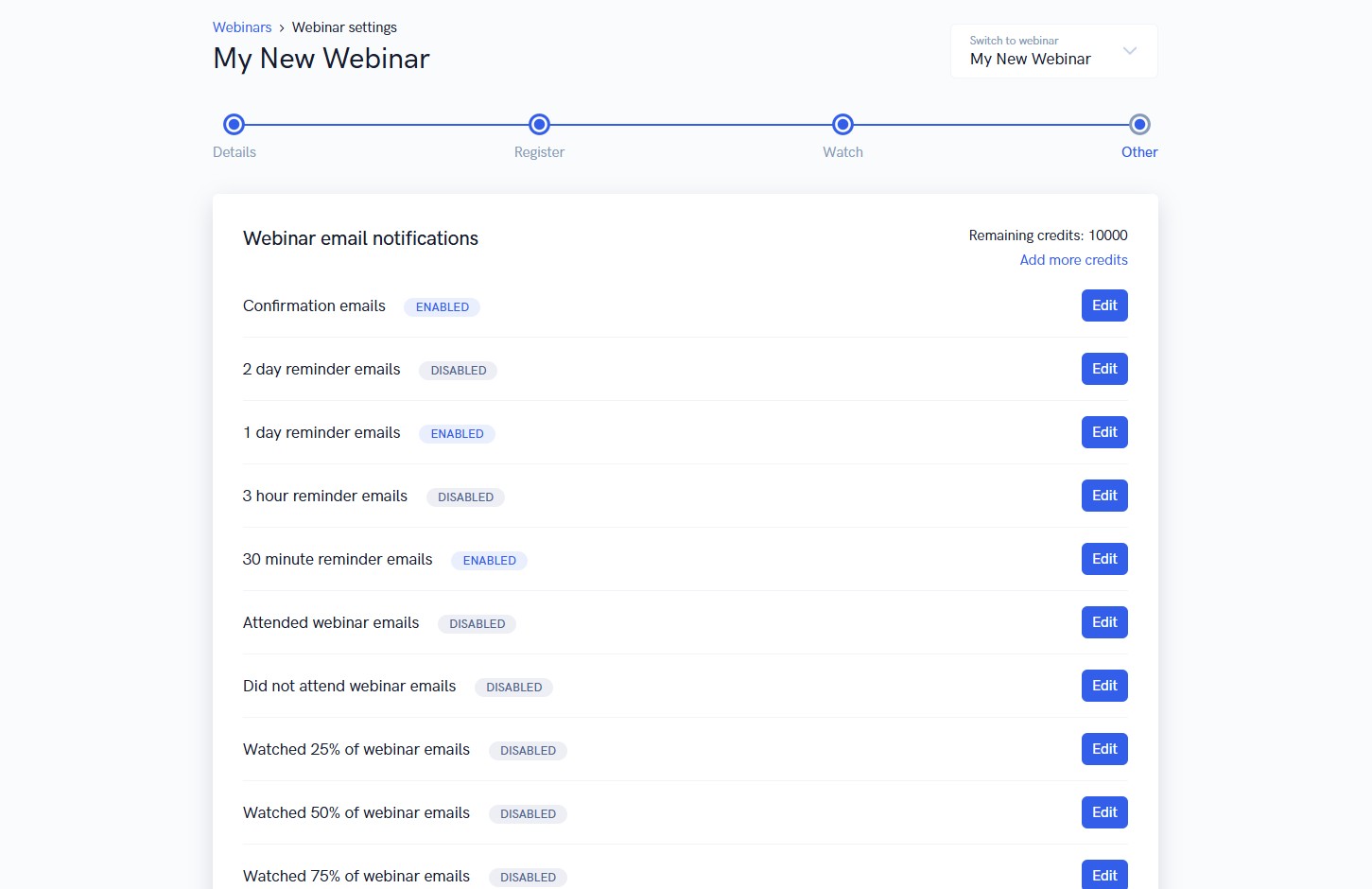This screenshot has height=889, width=1372.
Task: Toggle the ENABLED badge on Confirmation emails
Action: [x=442, y=306]
